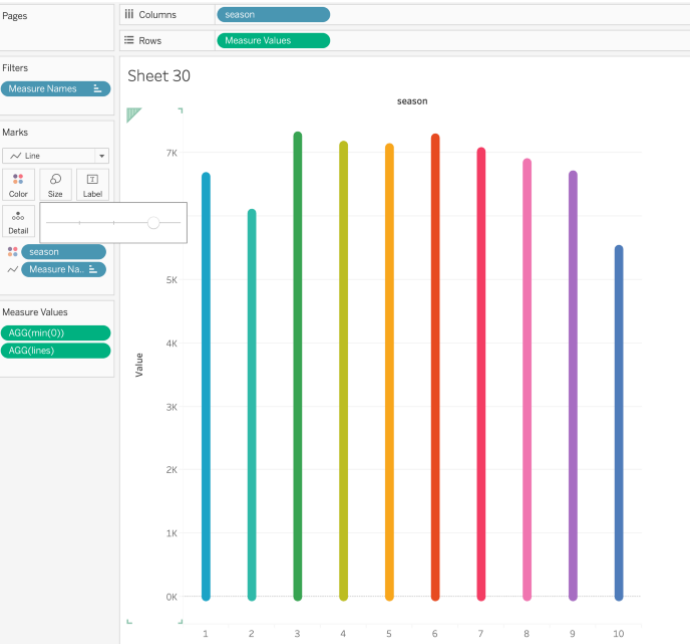Click the 7K axis tick label
This screenshot has width=690, height=644.
pos(172,153)
